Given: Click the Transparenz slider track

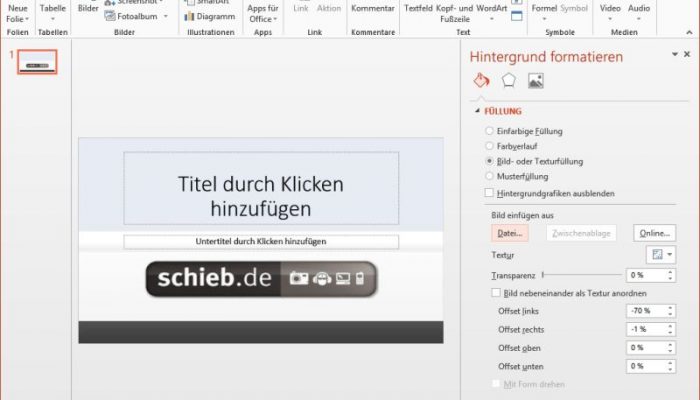Looking at the screenshot, I should [582, 275].
